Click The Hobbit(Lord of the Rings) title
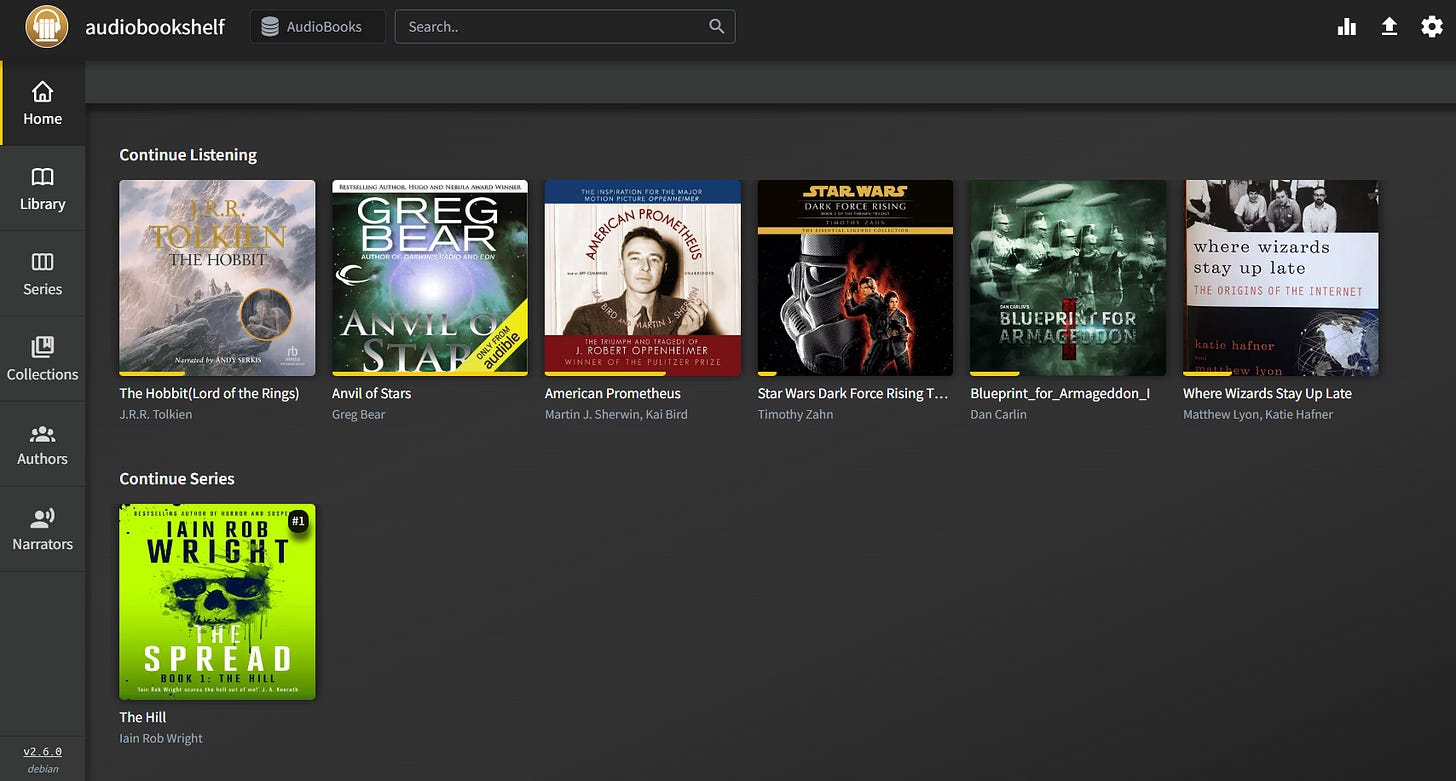1456x781 pixels. tap(209, 393)
